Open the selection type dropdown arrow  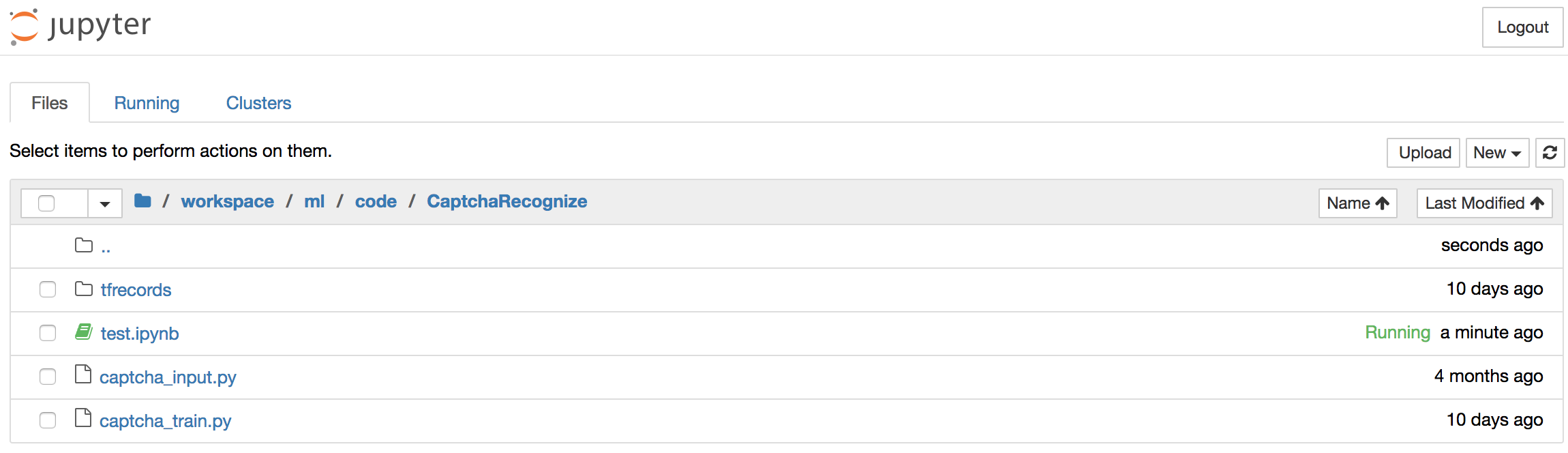tap(105, 203)
